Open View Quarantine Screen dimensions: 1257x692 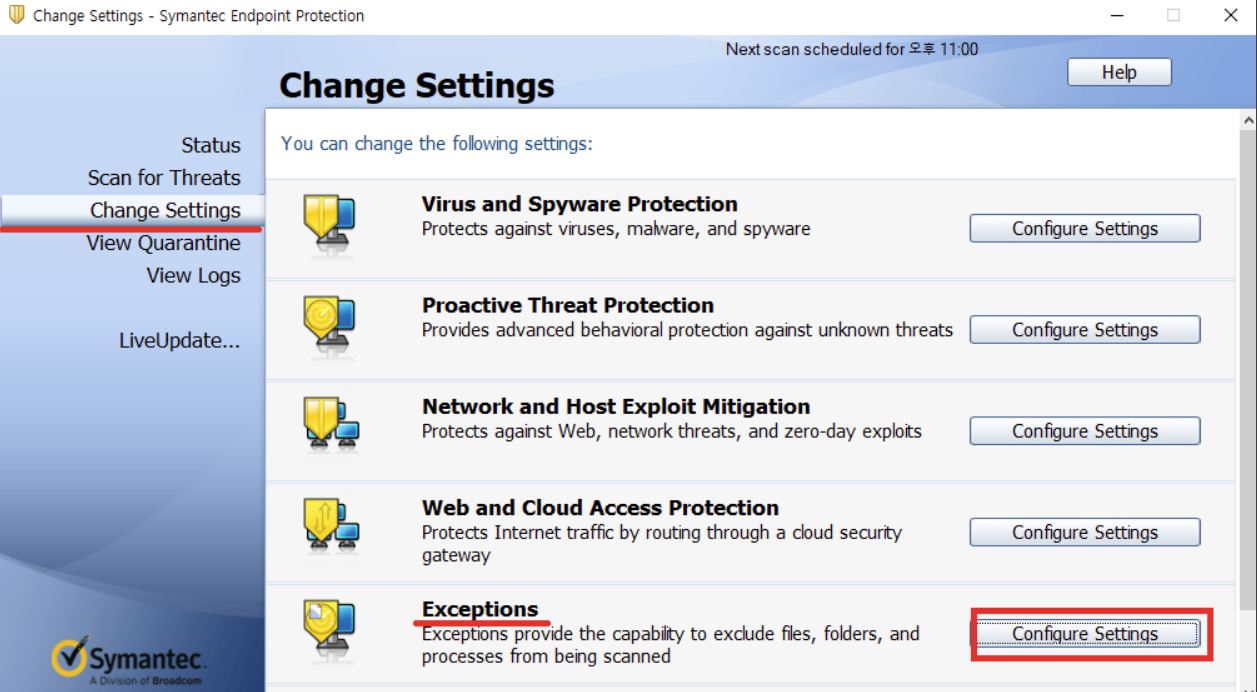tap(163, 243)
